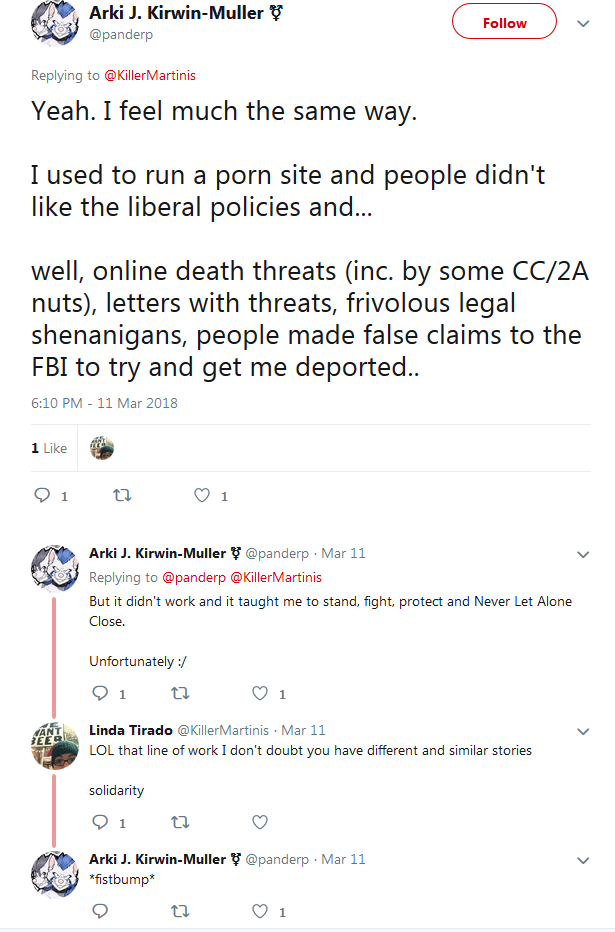Reply to the main tweet via the comment icon

click(x=42, y=495)
